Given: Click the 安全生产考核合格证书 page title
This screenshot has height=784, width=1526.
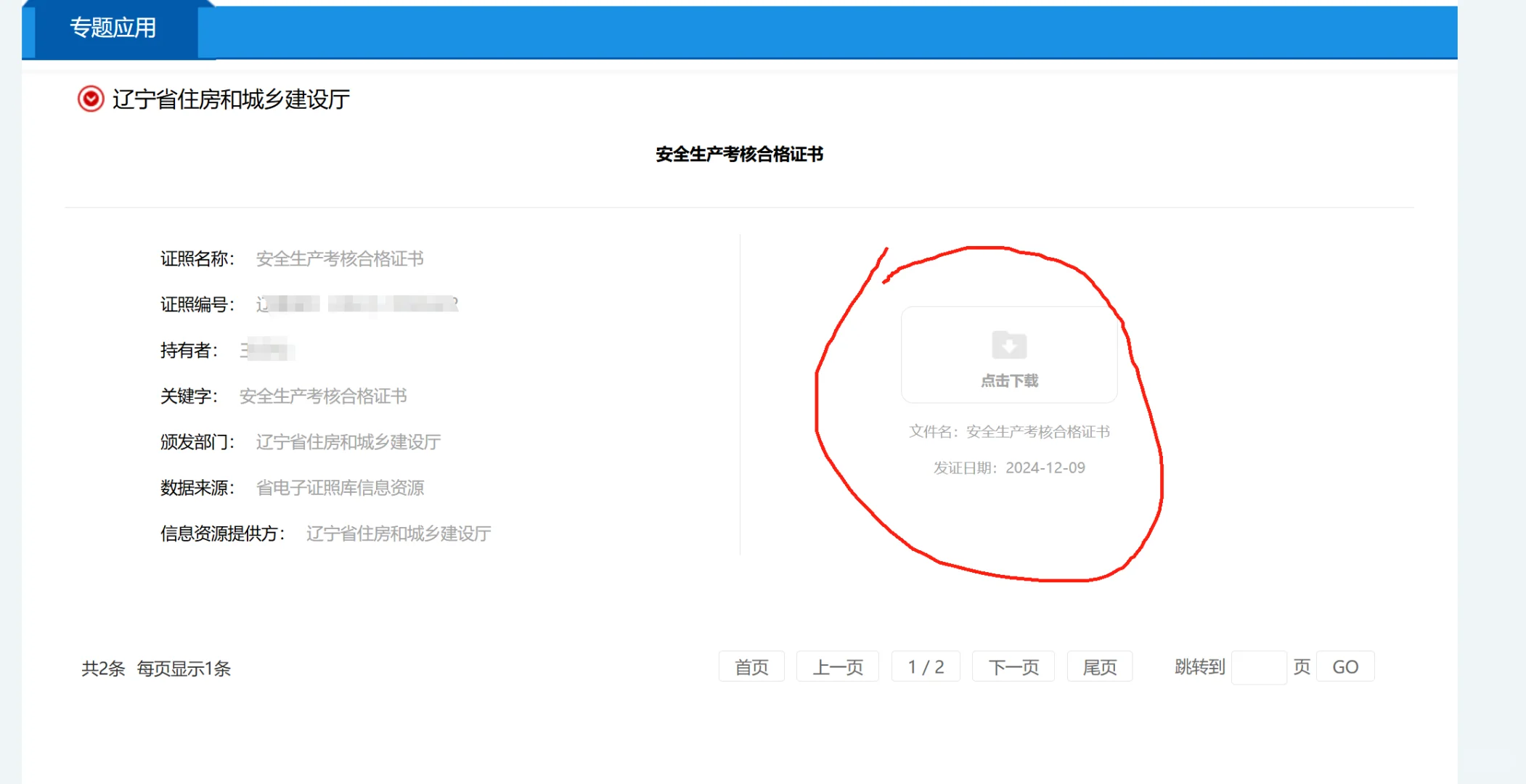Looking at the screenshot, I should [739, 155].
